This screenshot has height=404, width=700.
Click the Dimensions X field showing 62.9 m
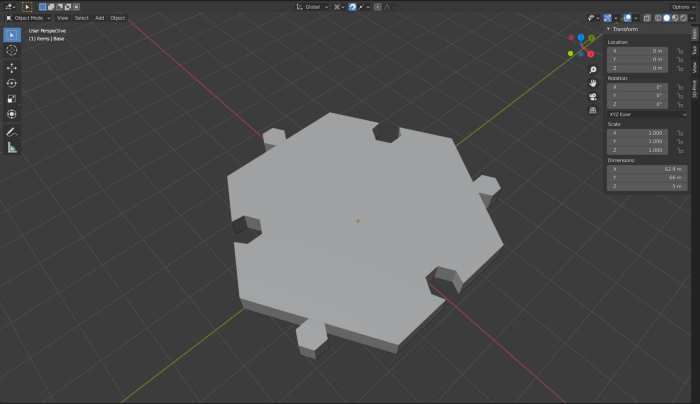[x=647, y=169]
